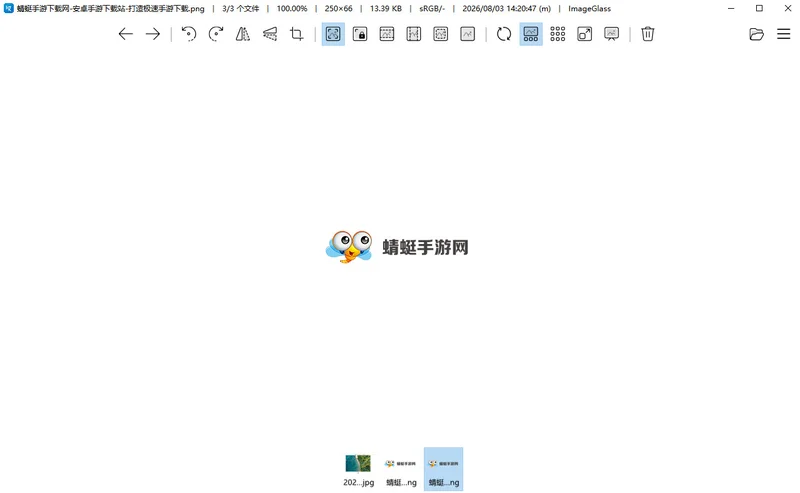Enable Scale to fill zoom mode

(x=467, y=34)
